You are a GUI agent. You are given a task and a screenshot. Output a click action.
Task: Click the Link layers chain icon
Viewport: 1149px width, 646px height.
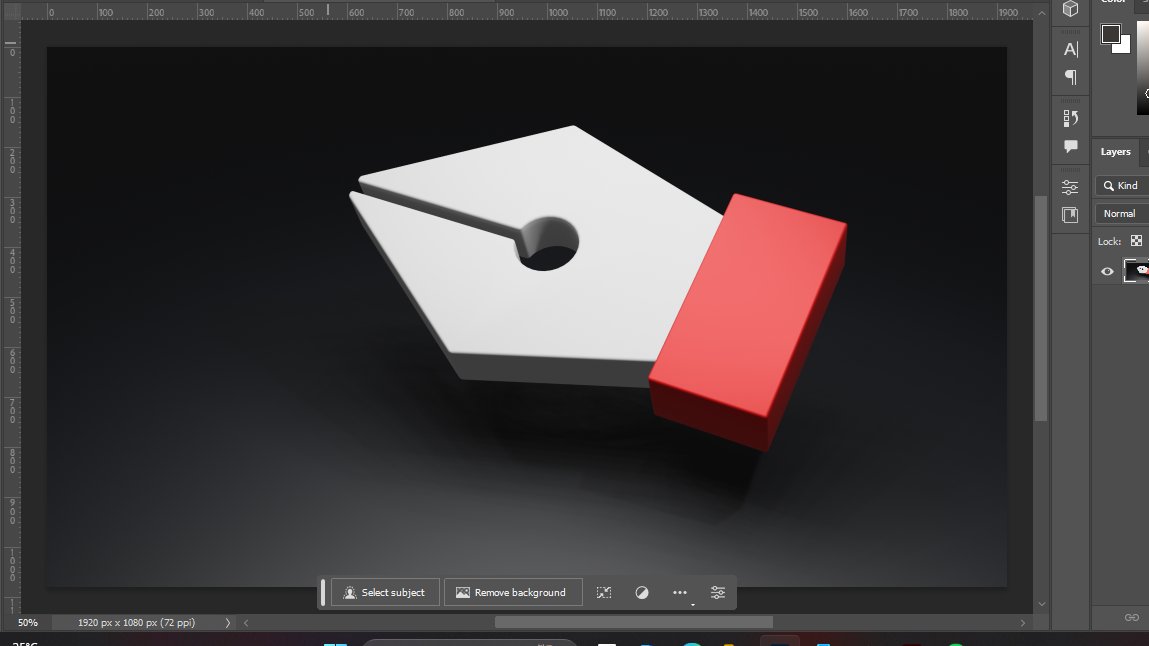point(1131,617)
